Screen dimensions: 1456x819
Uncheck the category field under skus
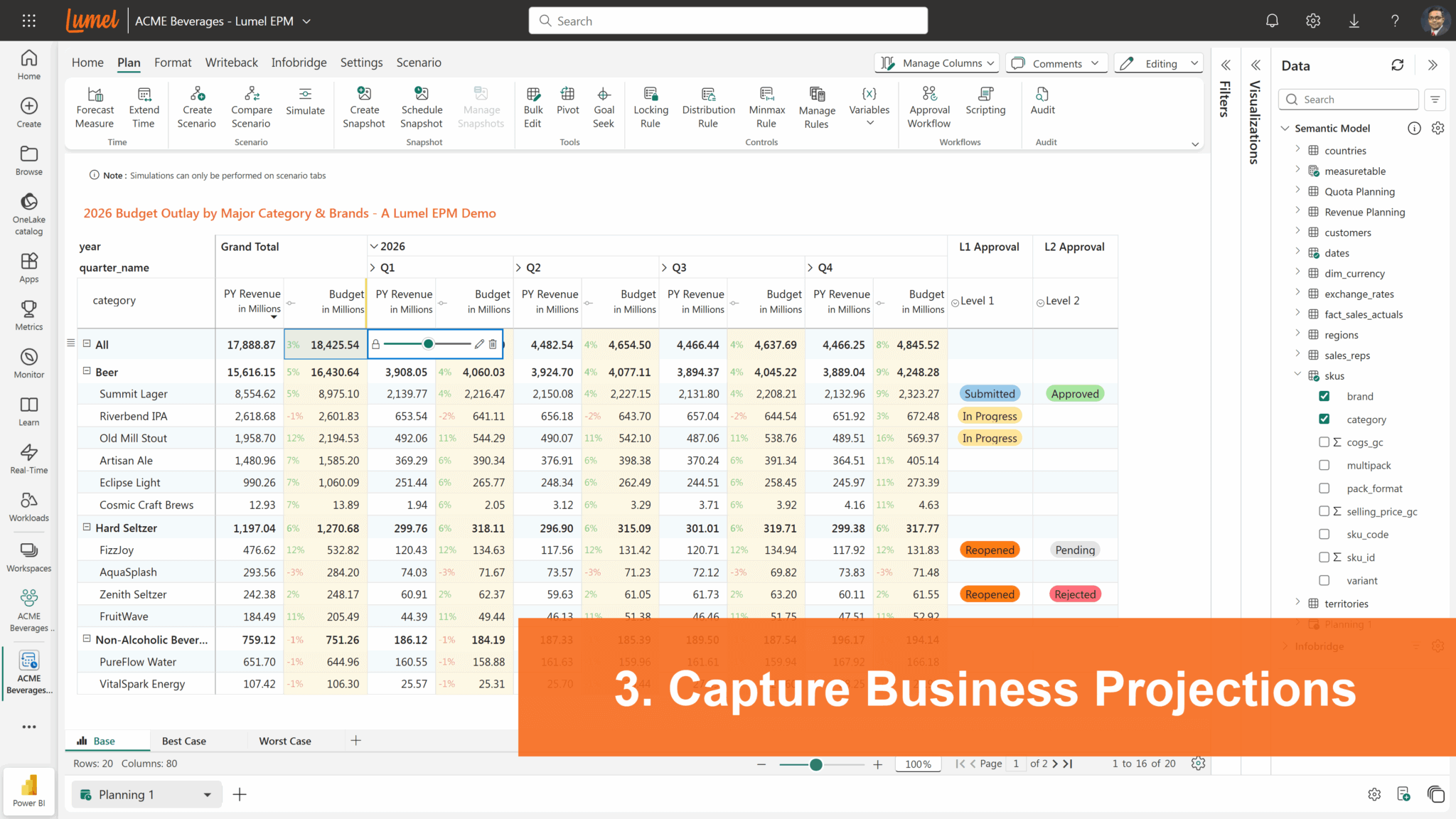[1324, 419]
